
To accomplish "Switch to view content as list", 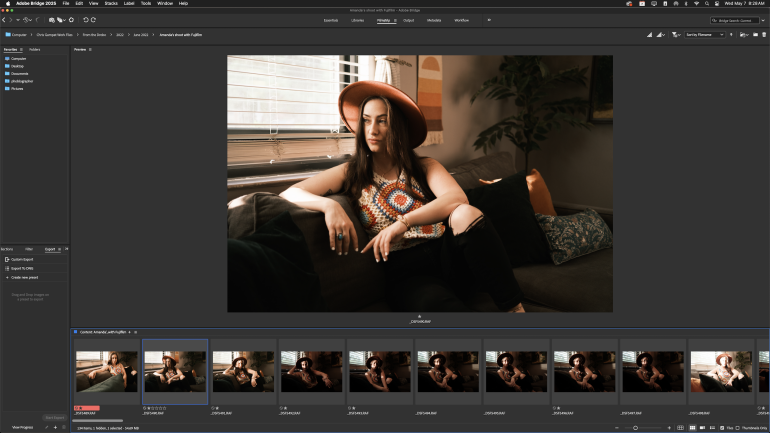I will [x=712, y=428].
